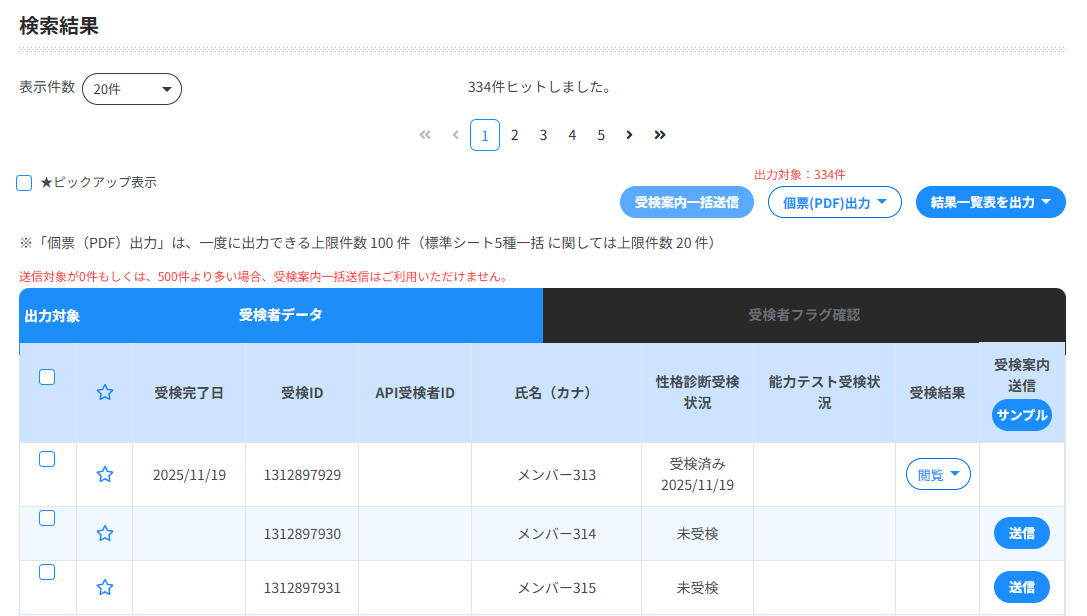The image size is (1087, 616).
Task: Open the 表示件数 20件 dropdown
Action: pyautogui.click(x=131, y=89)
